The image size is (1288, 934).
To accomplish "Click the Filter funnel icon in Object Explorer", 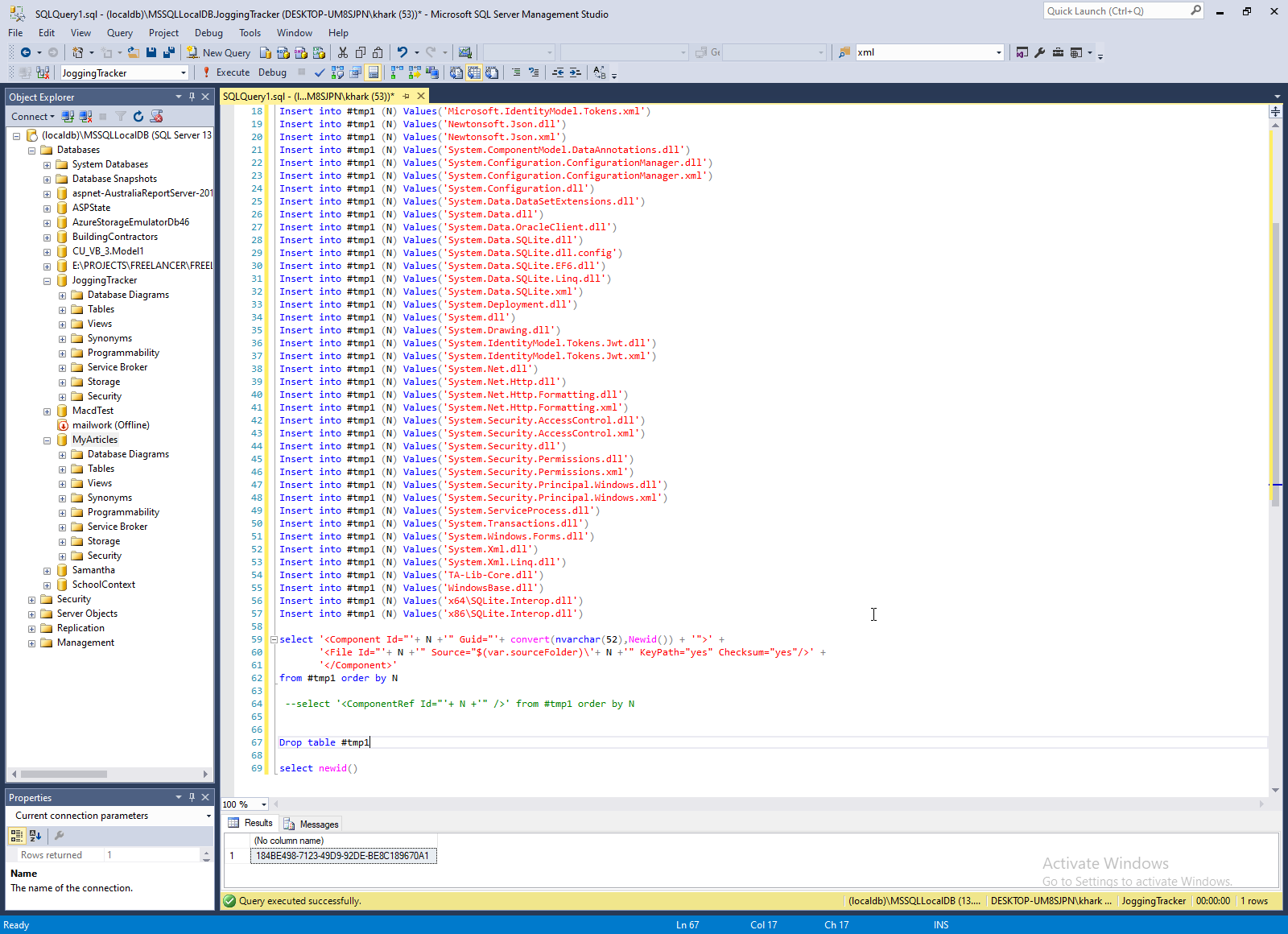I will [x=121, y=117].
